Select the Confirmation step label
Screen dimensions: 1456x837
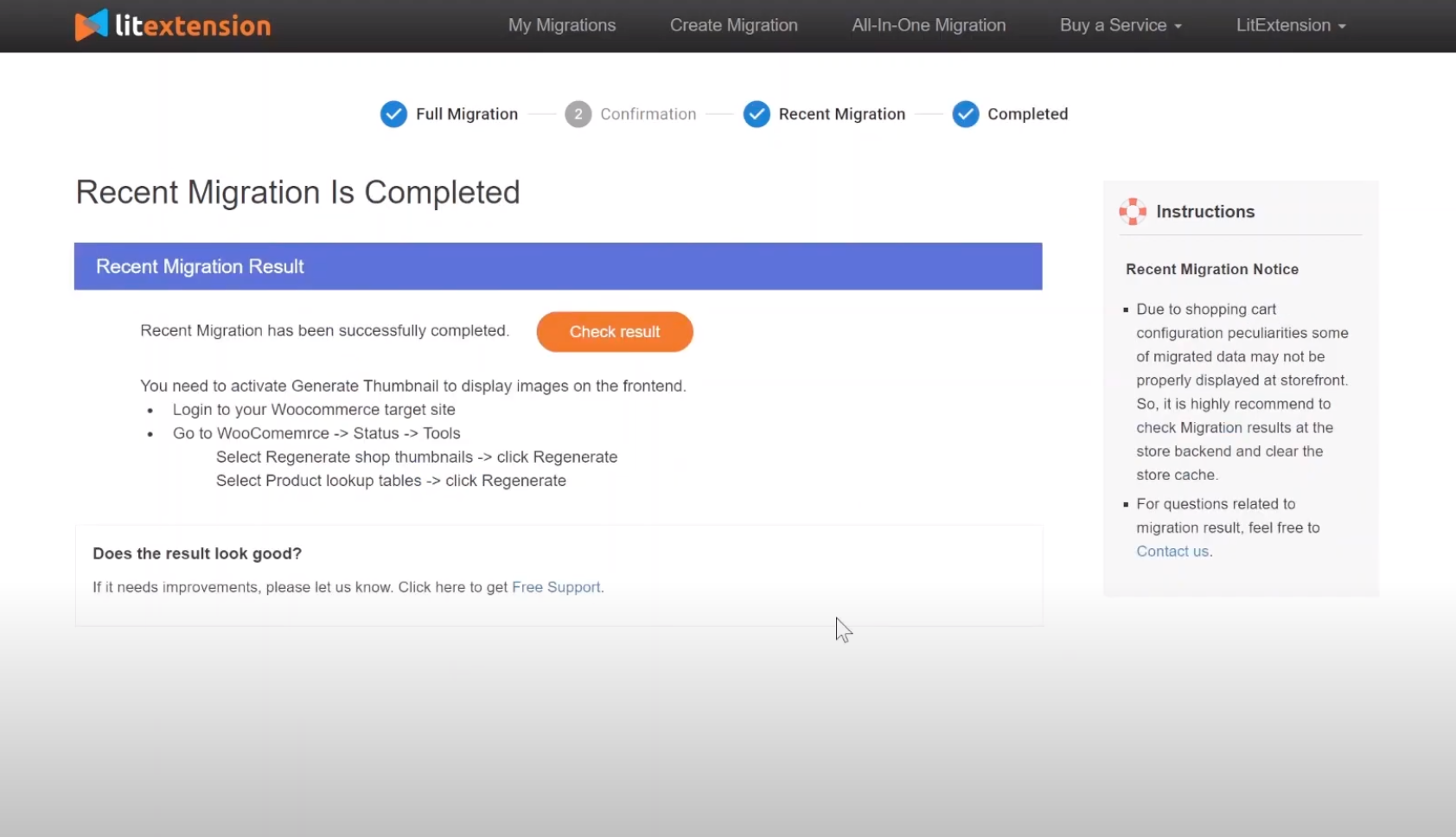pyautogui.click(x=648, y=114)
